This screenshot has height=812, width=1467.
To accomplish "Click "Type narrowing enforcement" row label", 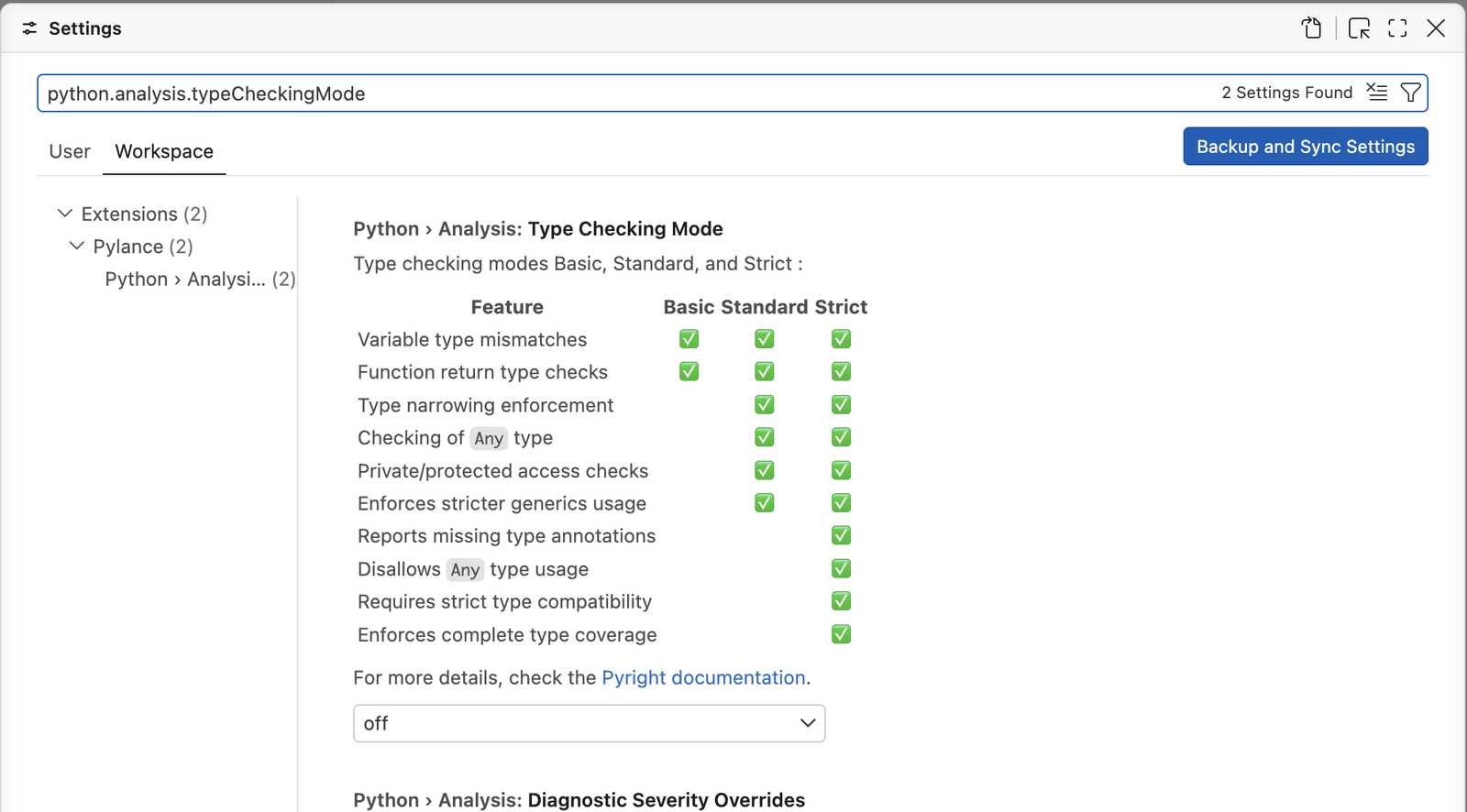I will pos(485,405).
